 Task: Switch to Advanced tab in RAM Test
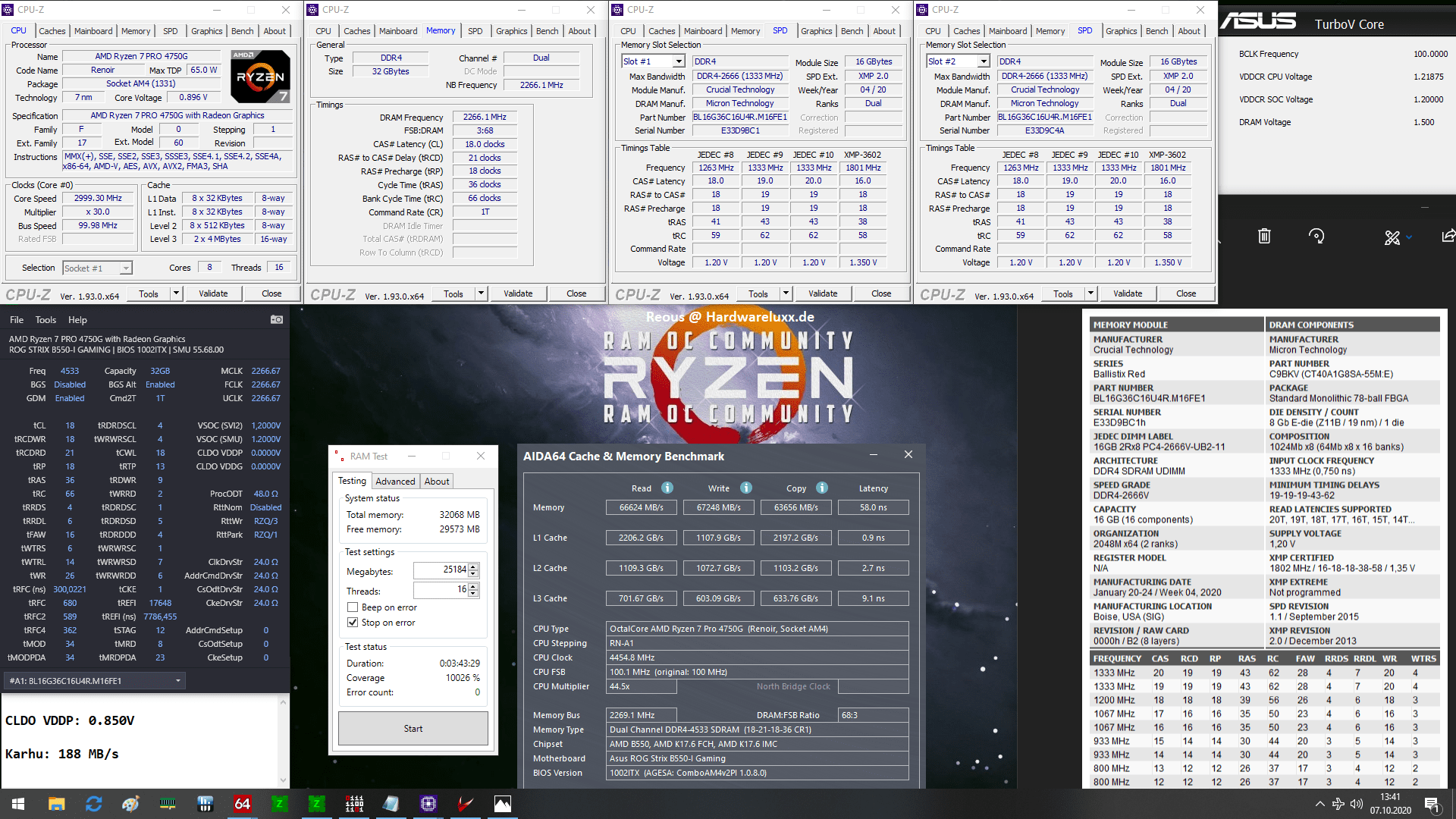pos(395,482)
